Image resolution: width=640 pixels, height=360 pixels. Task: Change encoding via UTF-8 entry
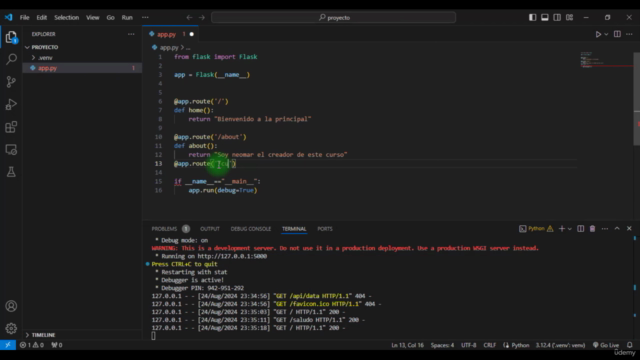pyautogui.click(x=469, y=345)
